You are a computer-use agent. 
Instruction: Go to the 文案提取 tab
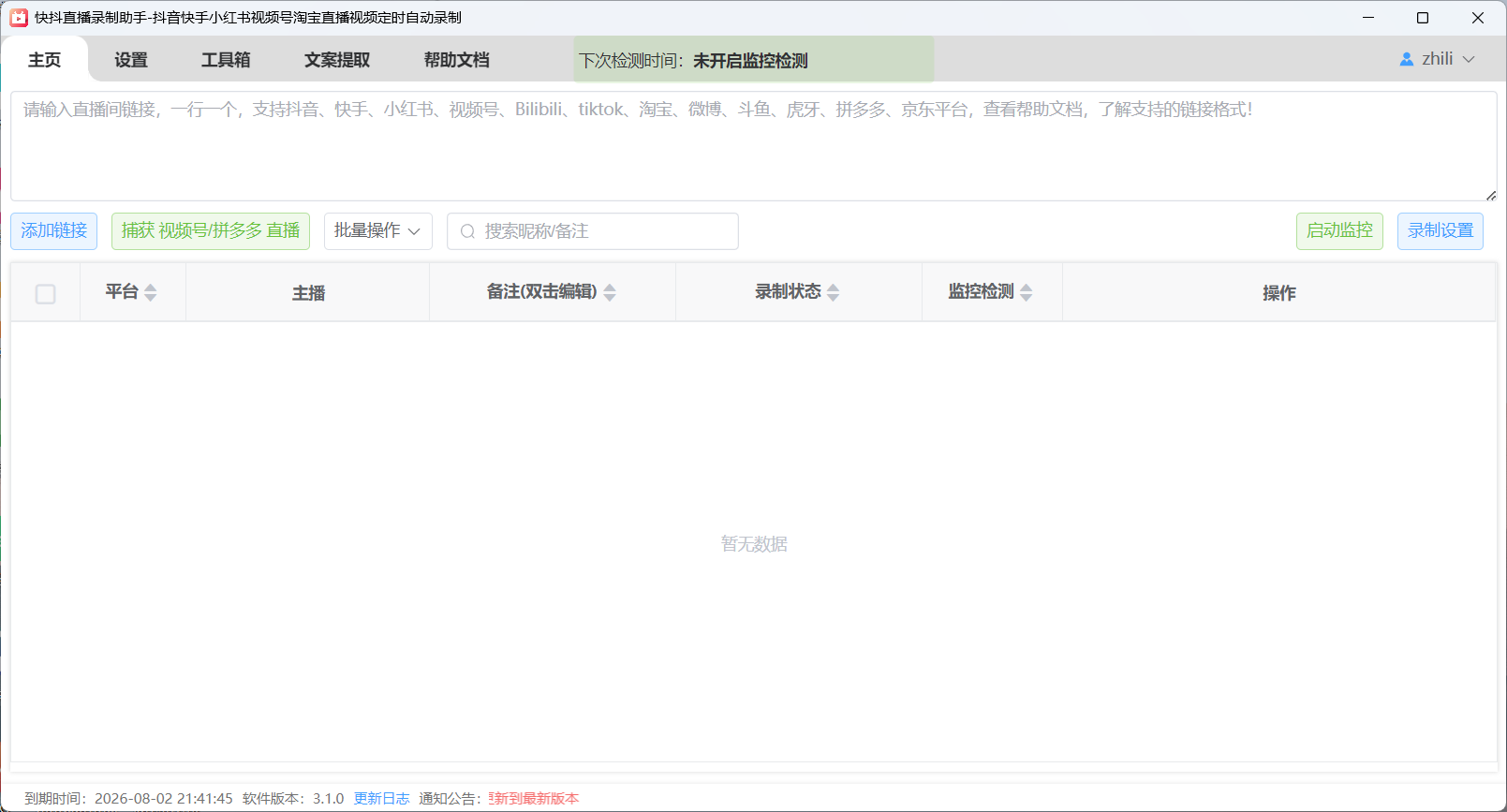337,60
